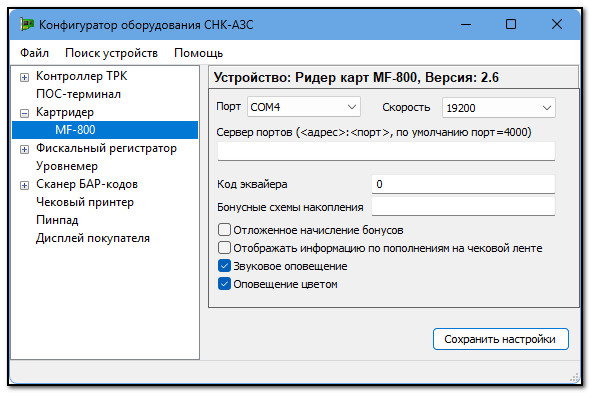Select Картридер in the tree
This screenshot has height=393, width=590.
65,112
